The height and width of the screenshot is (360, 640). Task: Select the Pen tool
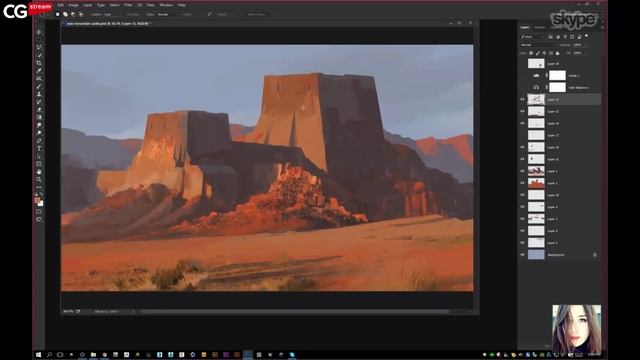pyautogui.click(x=39, y=140)
